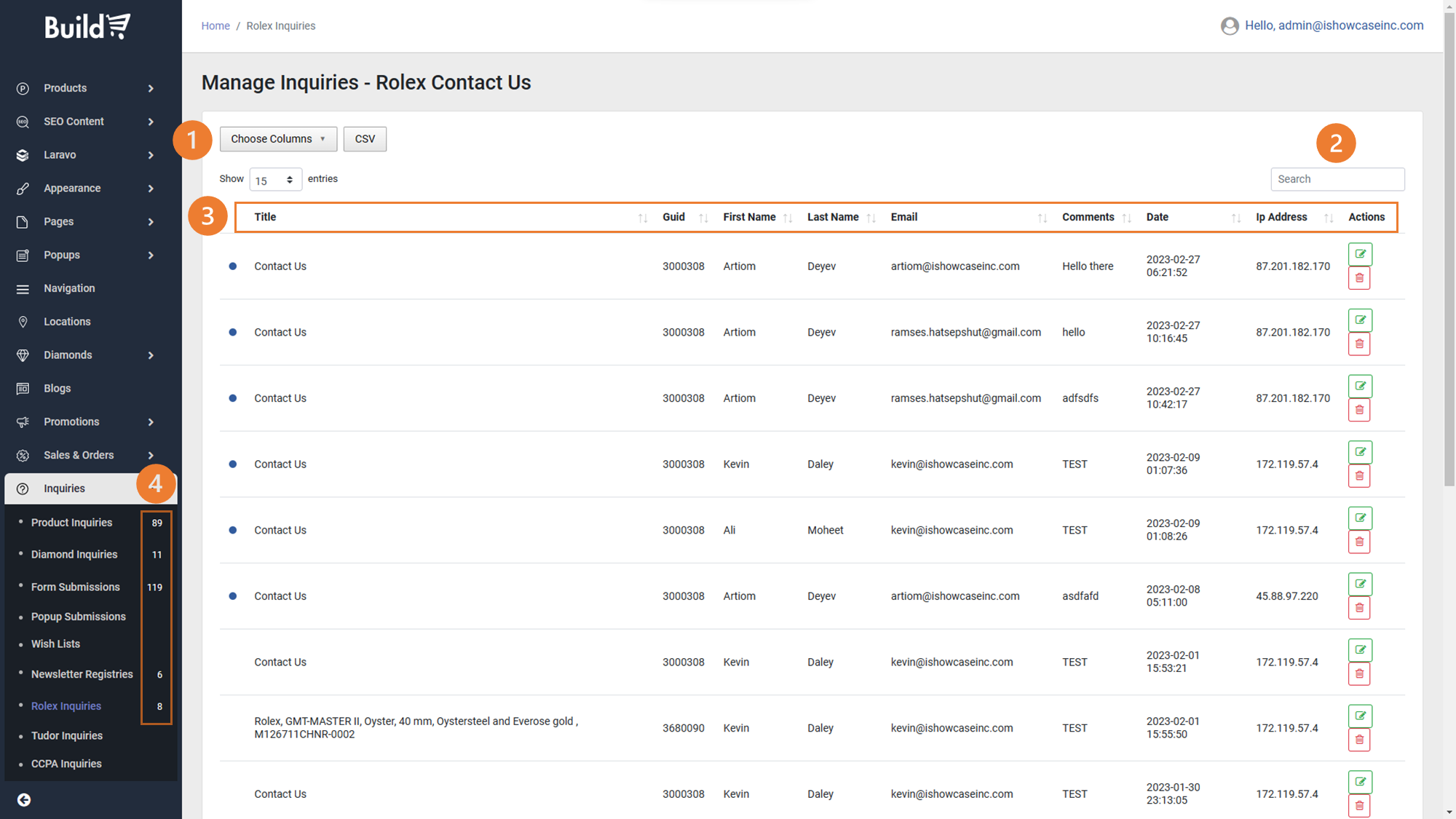The image size is (1456, 819).
Task: Open Form Submissions in sidebar
Action: coord(76,587)
